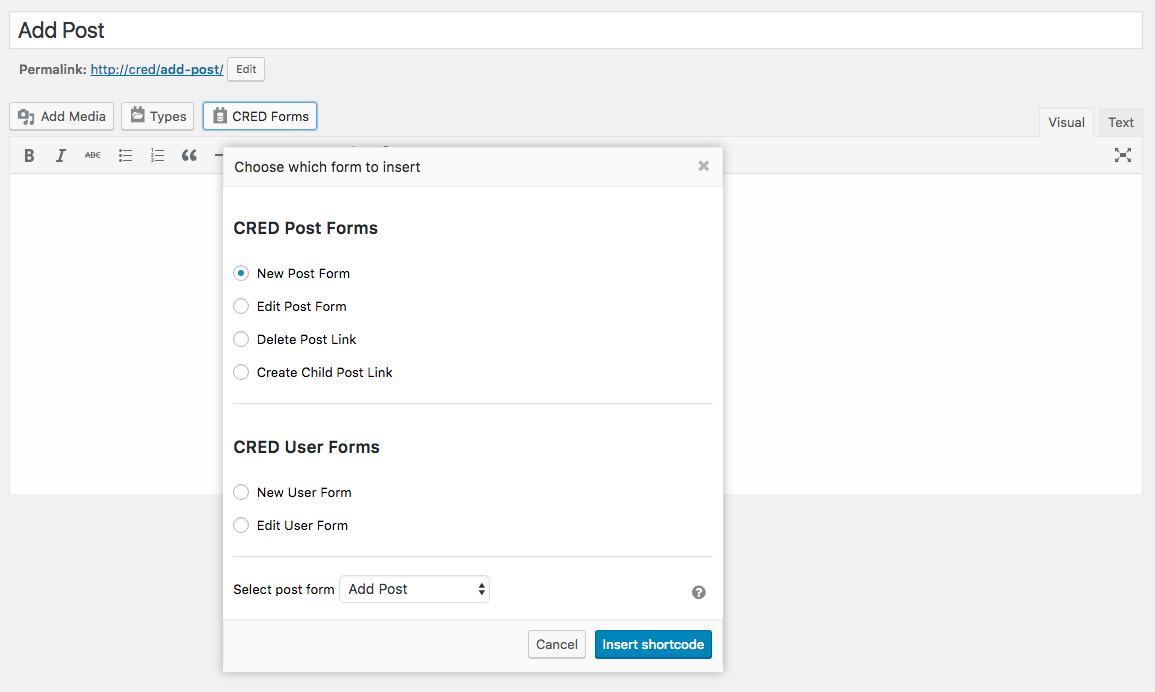
Task: Select the Edit Post Form option
Action: click(x=241, y=306)
